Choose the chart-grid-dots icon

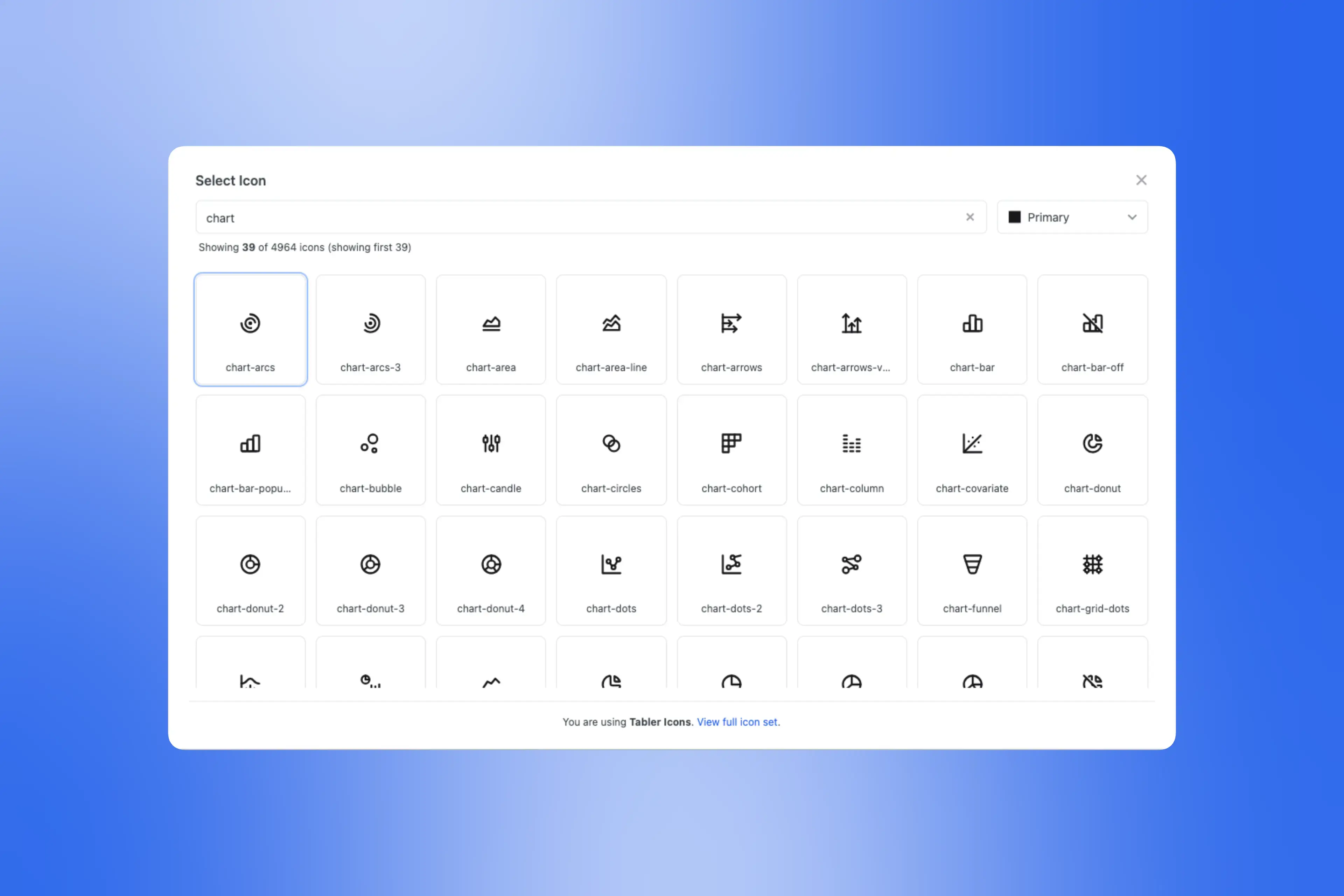[1092, 570]
